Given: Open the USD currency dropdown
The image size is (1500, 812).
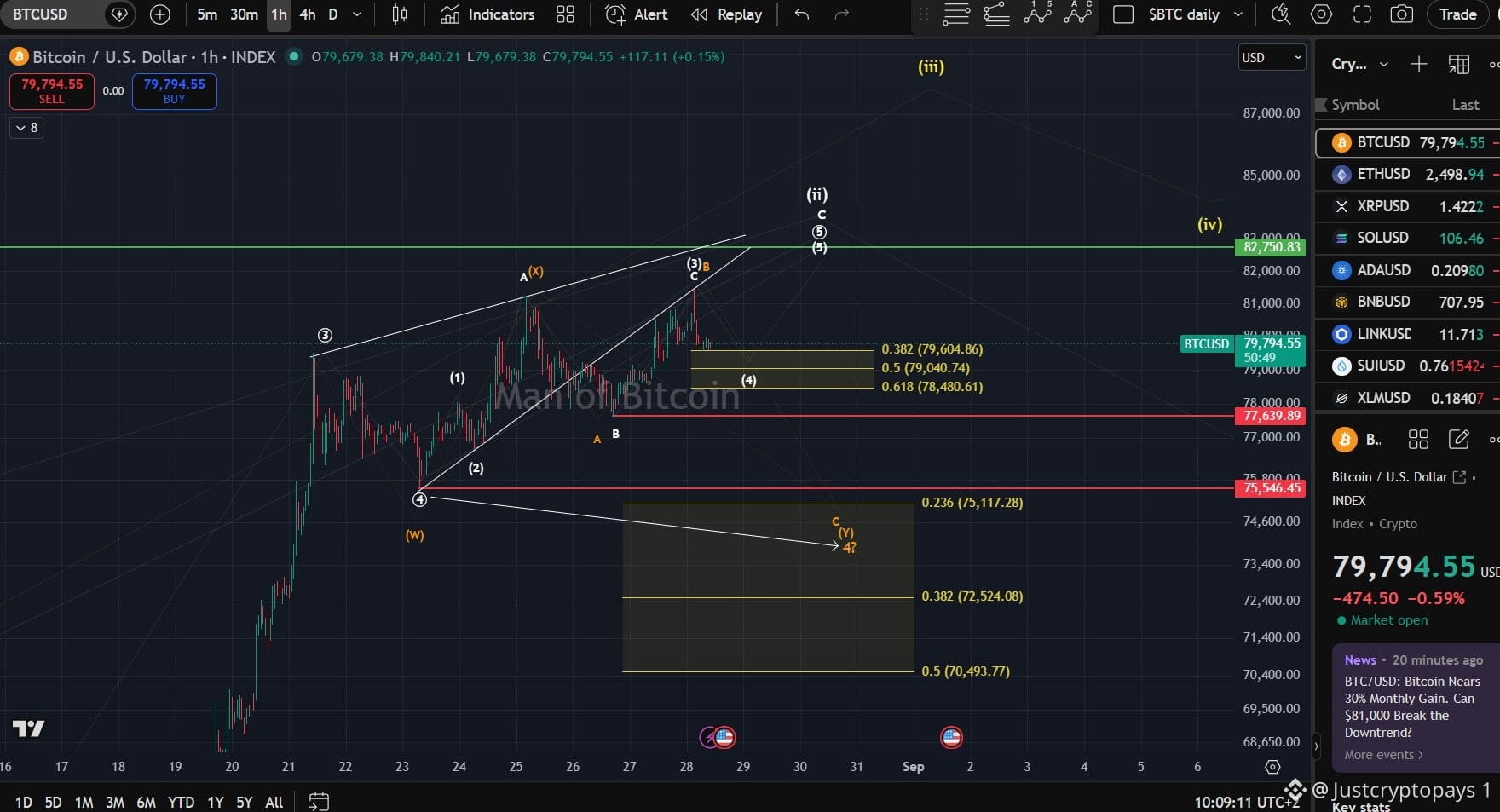Looking at the screenshot, I should tap(1272, 57).
